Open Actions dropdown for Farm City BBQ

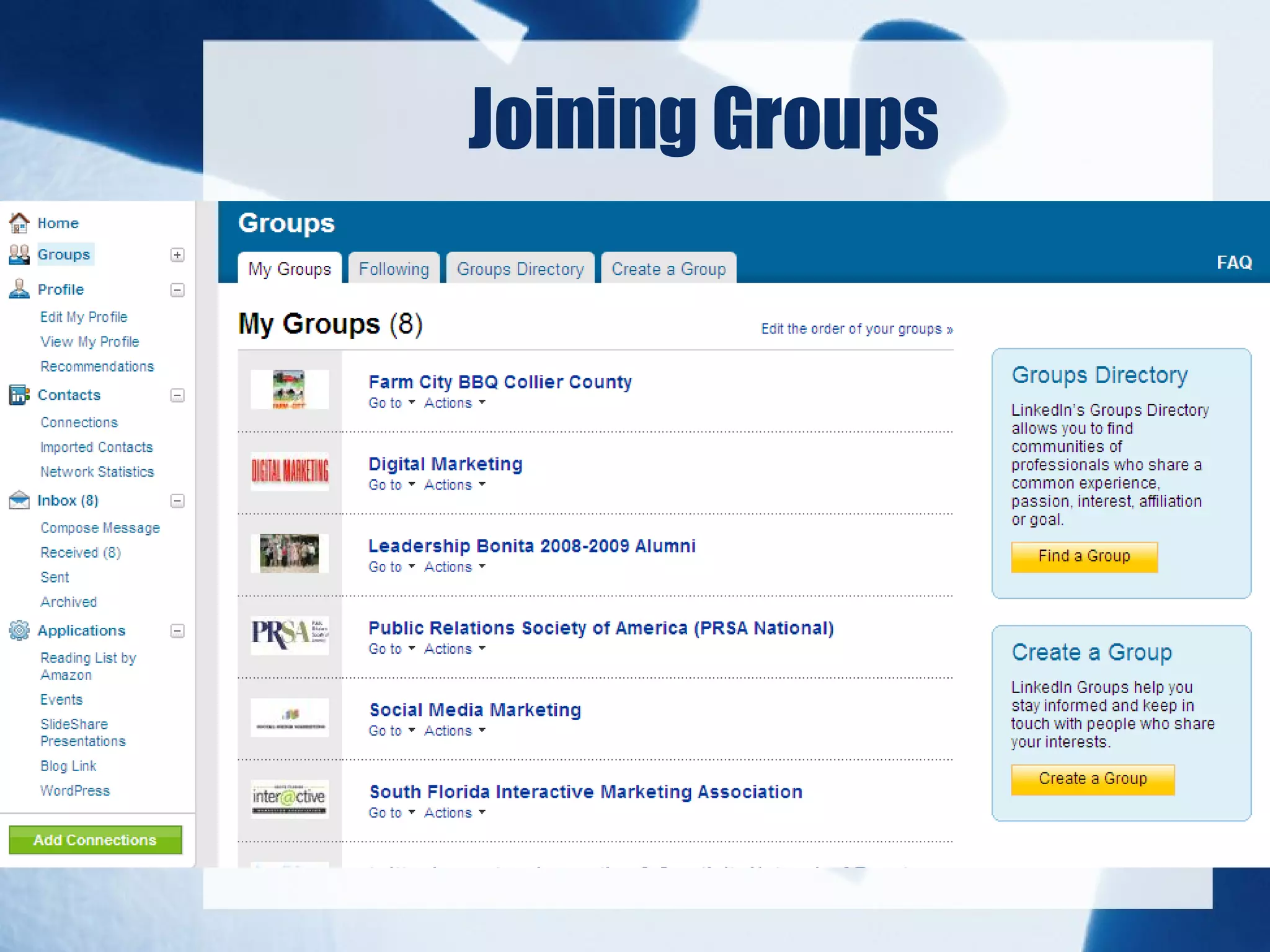(x=455, y=403)
